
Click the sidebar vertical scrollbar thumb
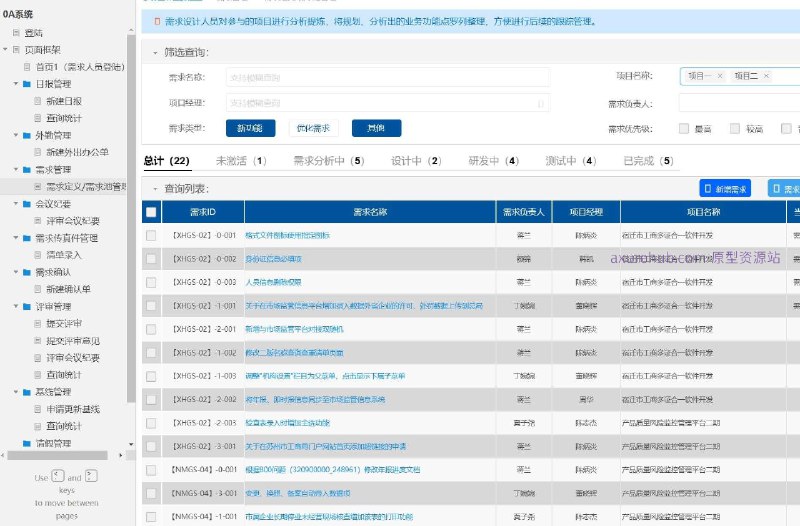click(x=131, y=219)
